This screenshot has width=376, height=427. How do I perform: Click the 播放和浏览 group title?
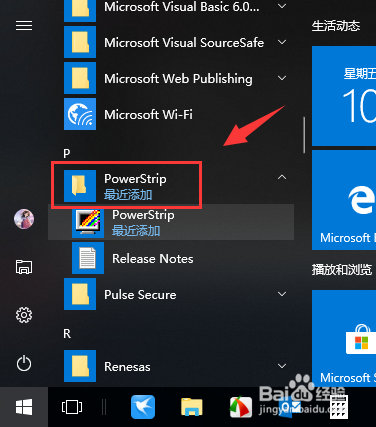[342, 270]
